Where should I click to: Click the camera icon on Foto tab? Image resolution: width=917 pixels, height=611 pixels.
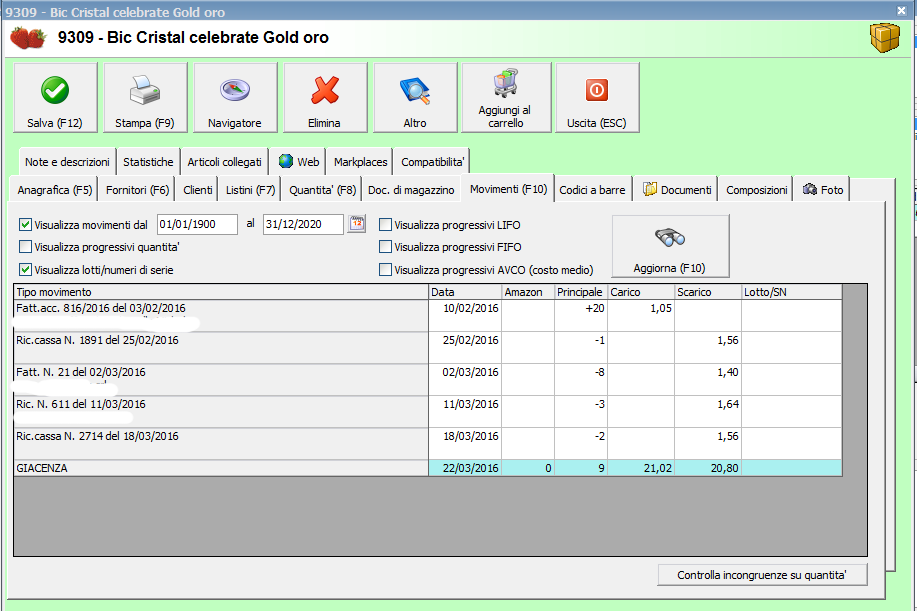(x=810, y=189)
